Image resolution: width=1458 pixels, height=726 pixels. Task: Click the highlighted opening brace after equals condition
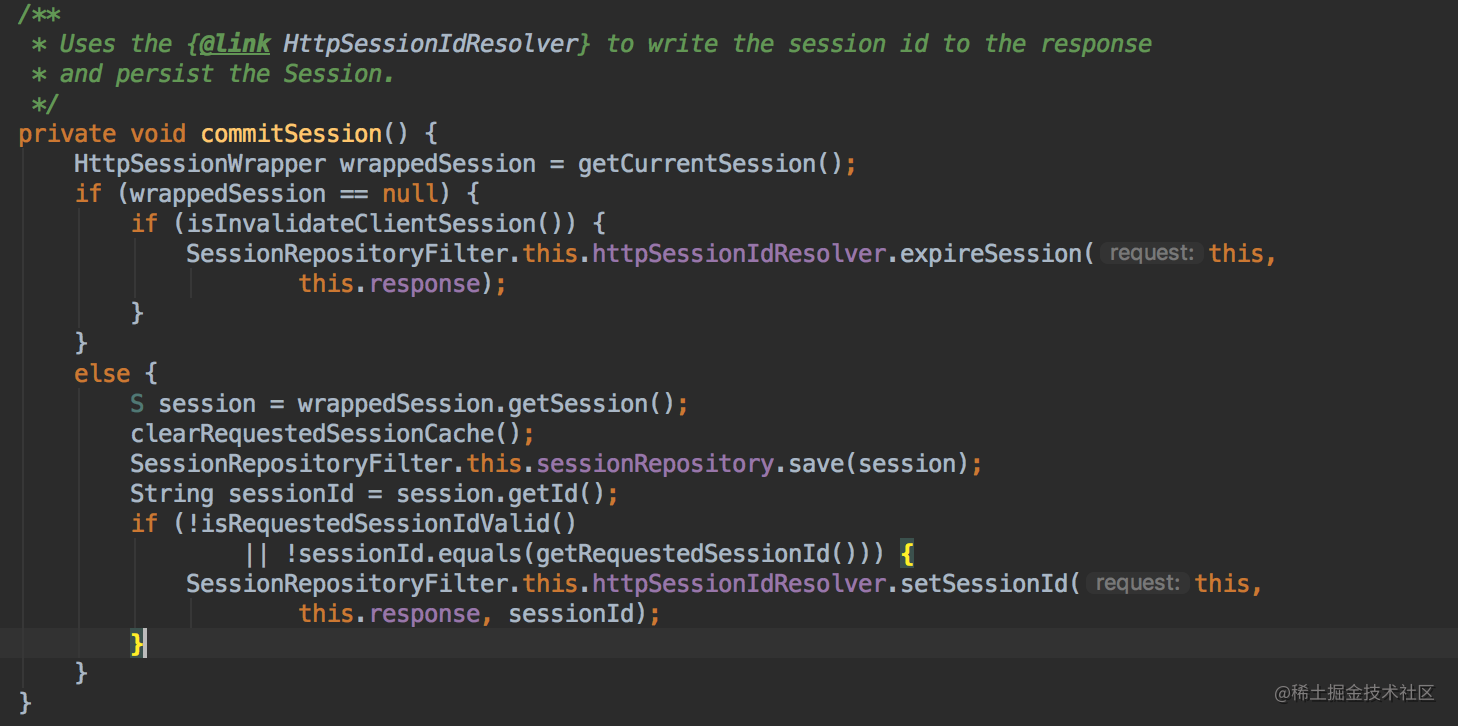coord(907,554)
